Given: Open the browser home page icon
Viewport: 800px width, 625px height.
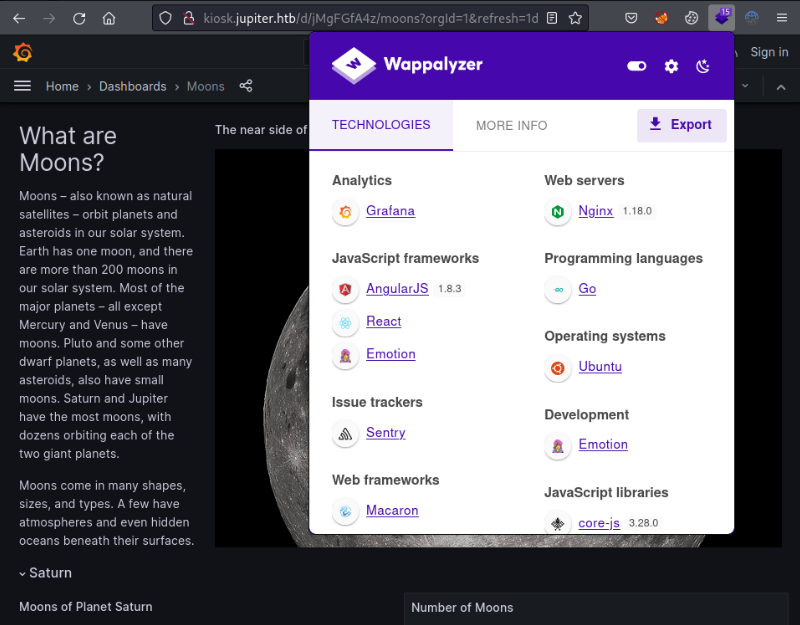Looking at the screenshot, I should click(109, 19).
